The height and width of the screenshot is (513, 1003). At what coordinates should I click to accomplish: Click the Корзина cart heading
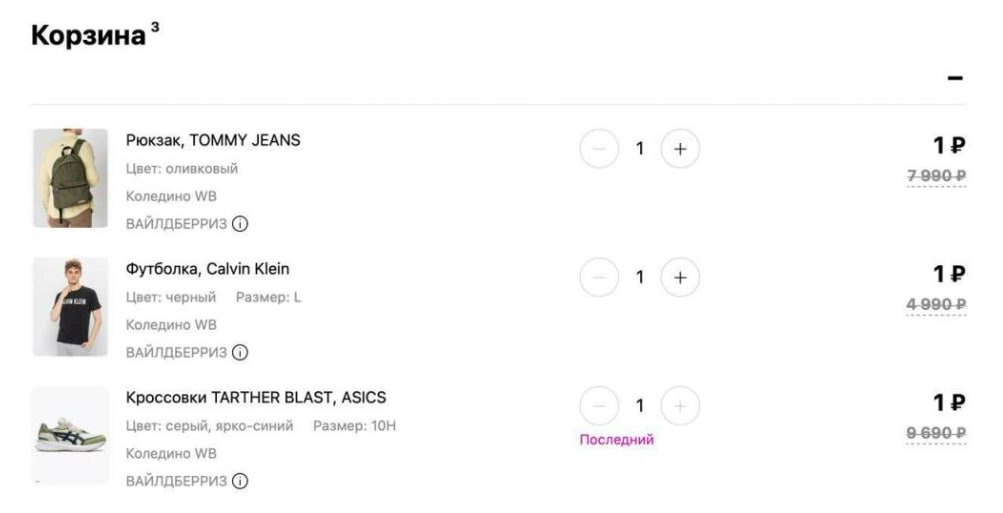[88, 35]
